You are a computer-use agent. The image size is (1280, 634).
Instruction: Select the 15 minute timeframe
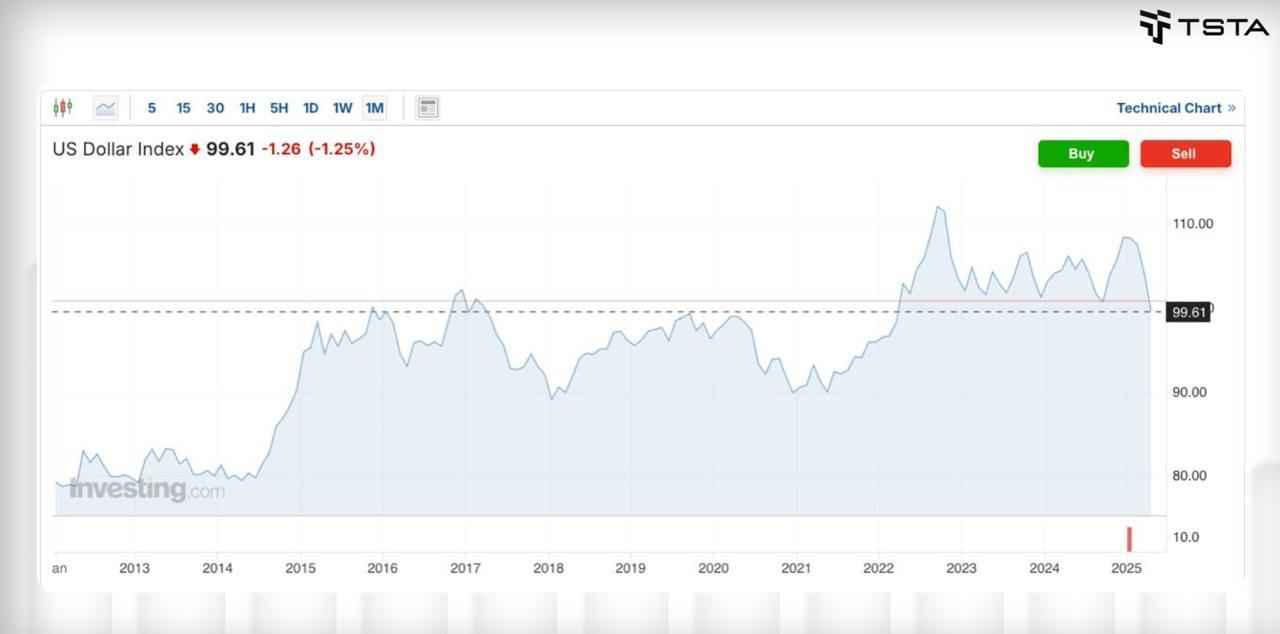point(183,108)
